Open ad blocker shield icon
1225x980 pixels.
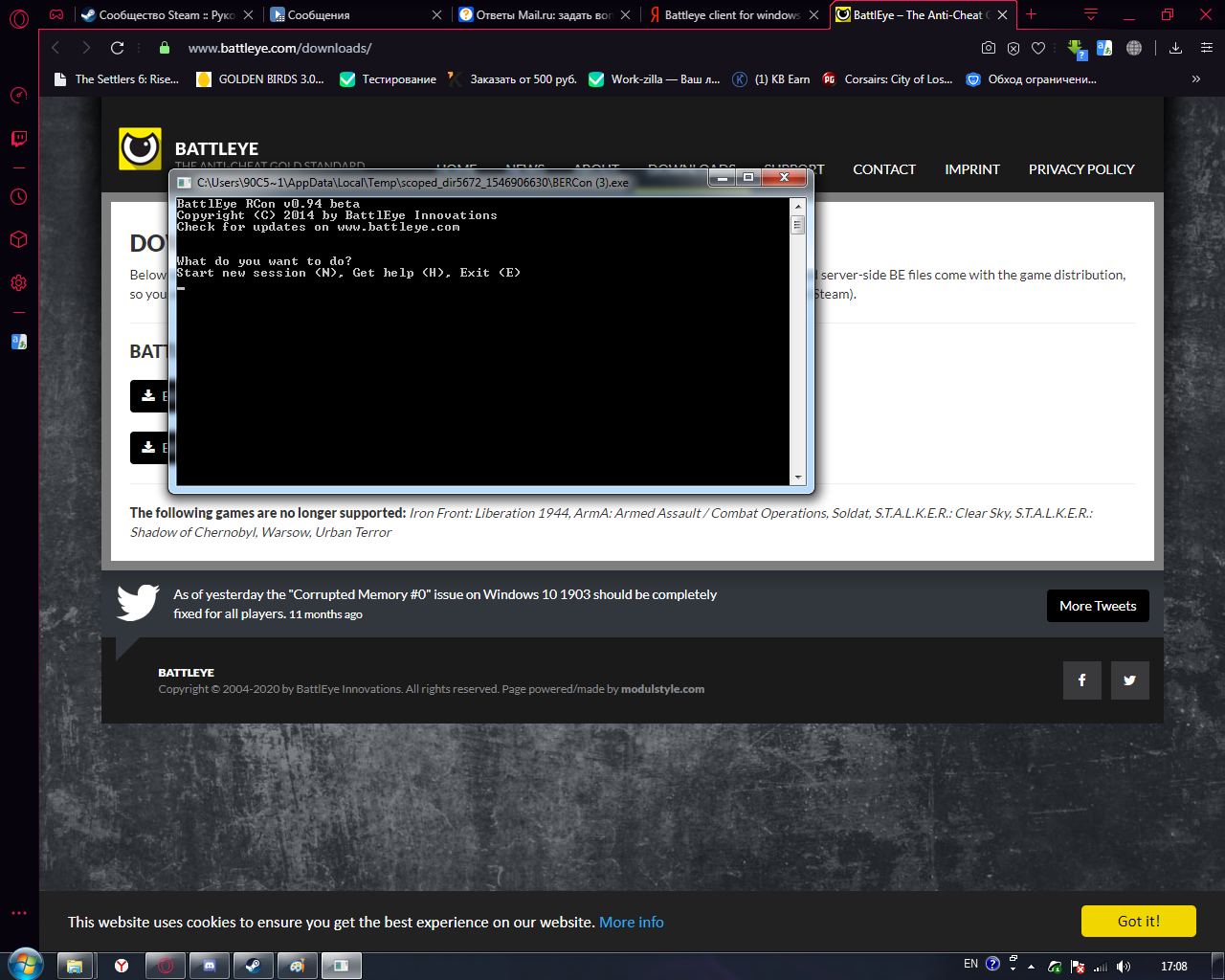[x=1013, y=48]
